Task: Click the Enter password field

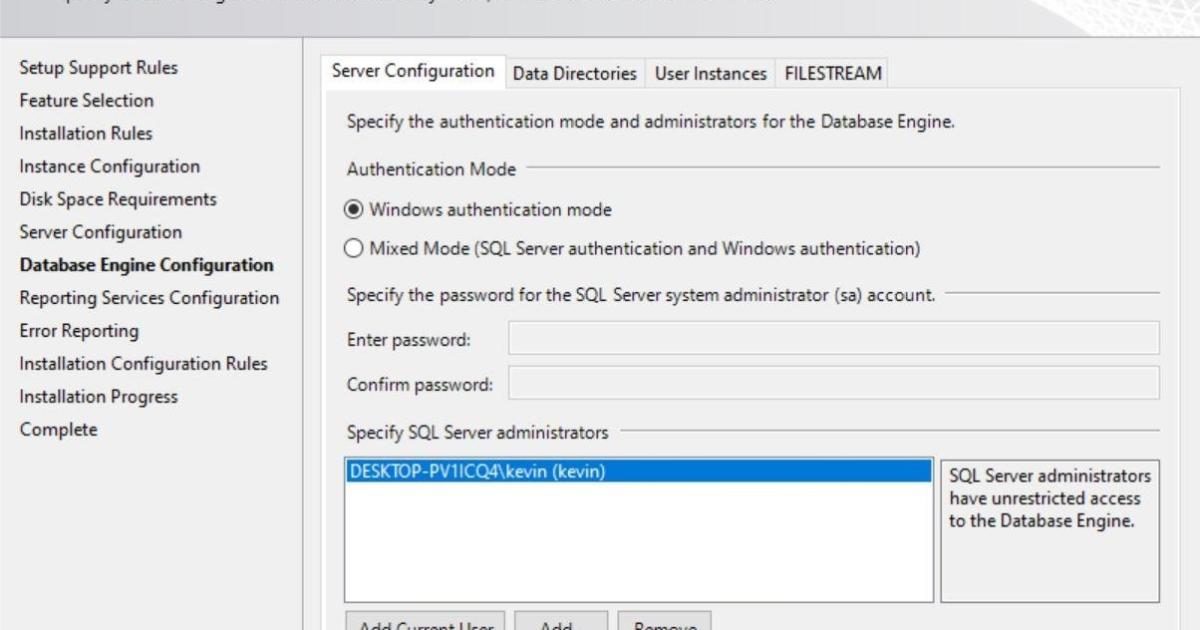Action: point(833,338)
